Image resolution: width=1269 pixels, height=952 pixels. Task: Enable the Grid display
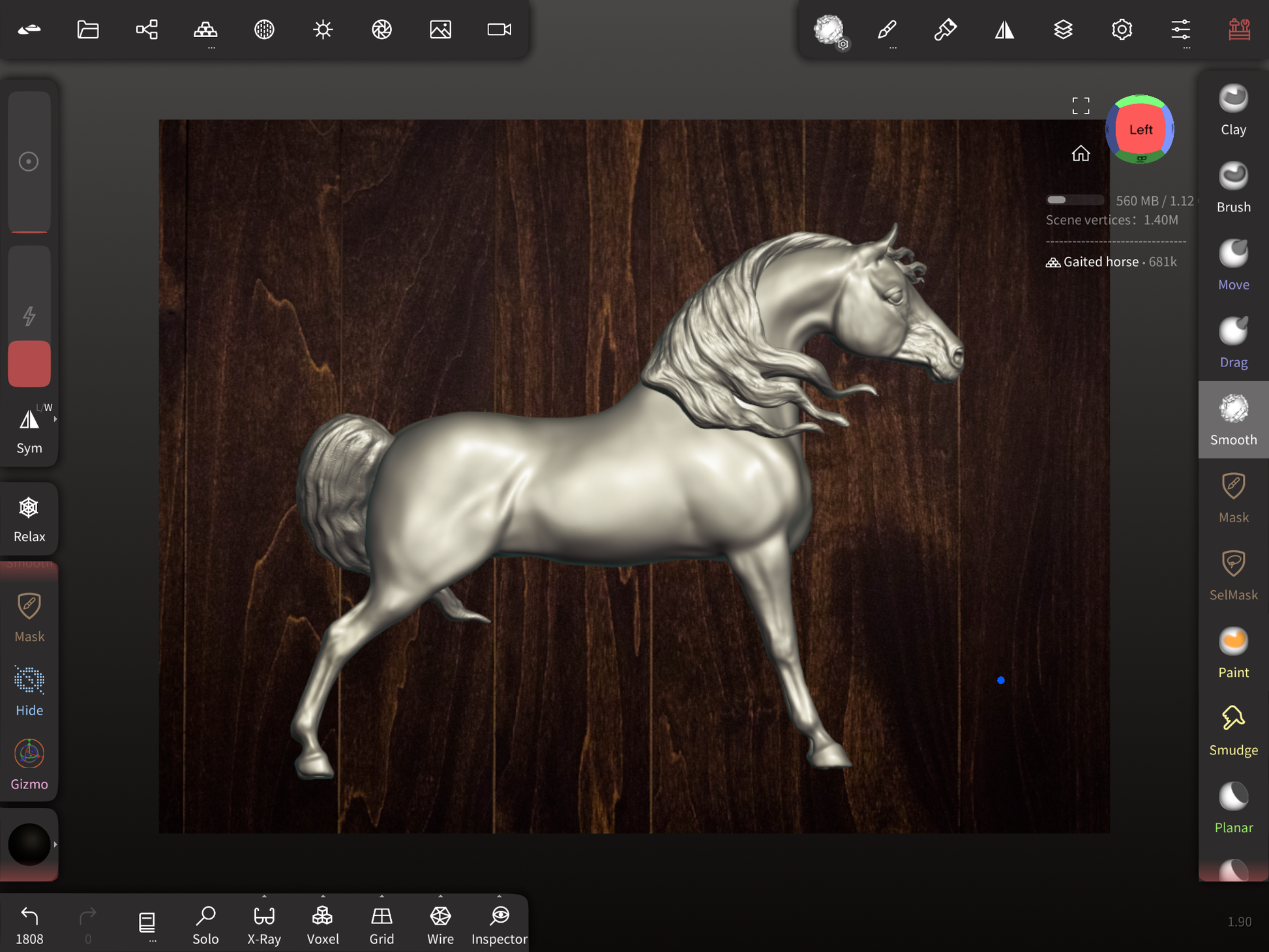[381, 924]
